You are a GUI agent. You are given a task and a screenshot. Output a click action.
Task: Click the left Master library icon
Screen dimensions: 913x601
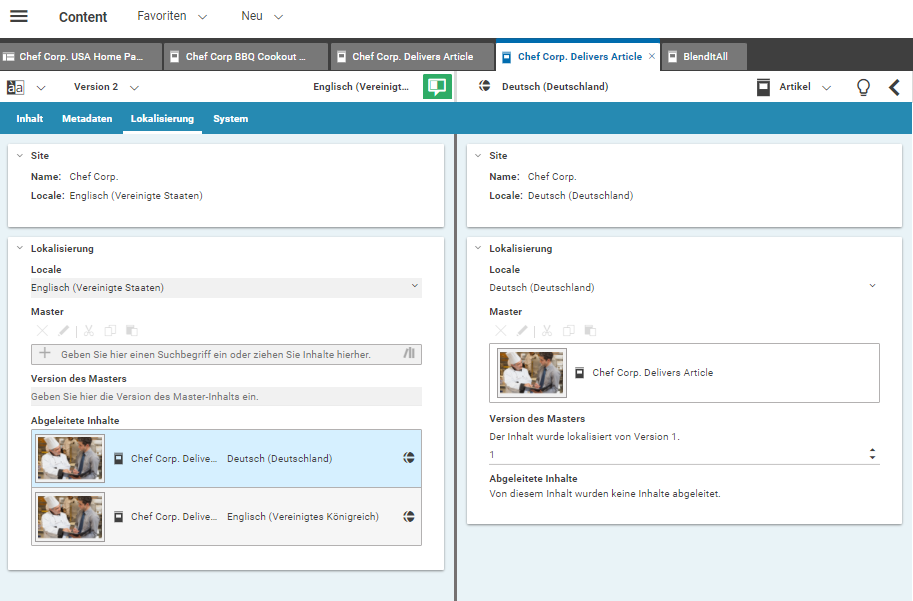pyautogui.click(x=408, y=354)
